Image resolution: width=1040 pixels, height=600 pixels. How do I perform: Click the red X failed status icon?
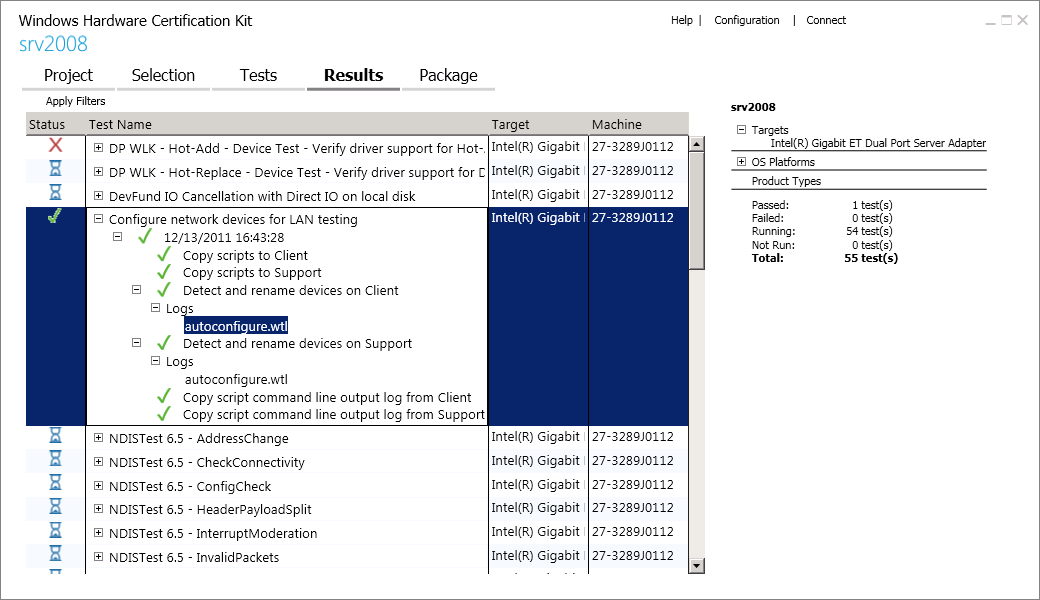pyautogui.click(x=55, y=146)
